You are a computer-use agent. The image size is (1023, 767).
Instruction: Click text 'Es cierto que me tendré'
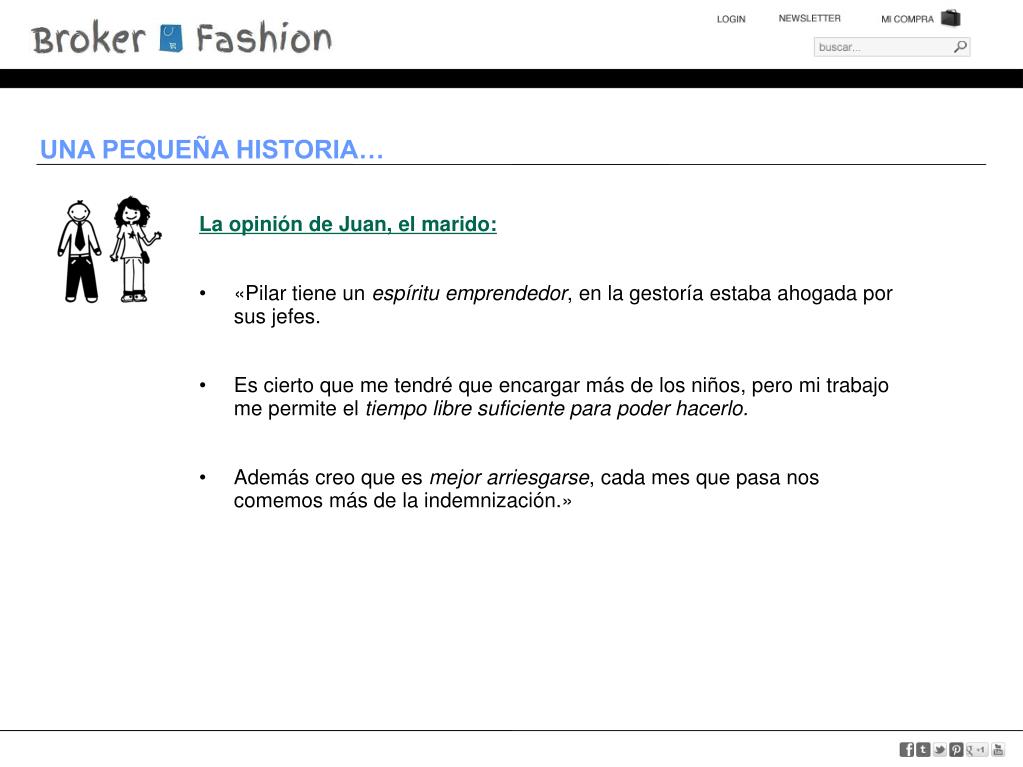pos(343,385)
